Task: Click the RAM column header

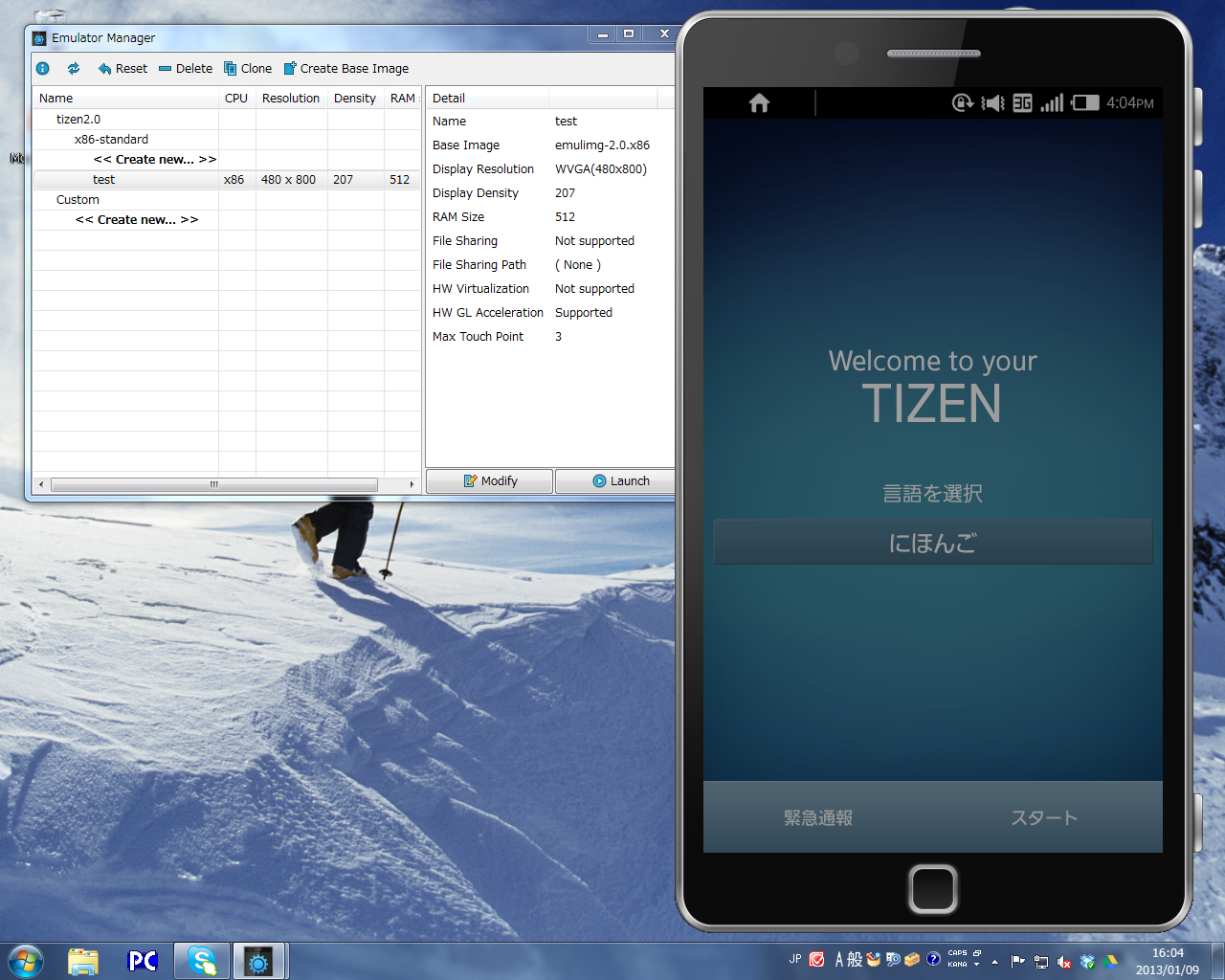Action: pyautogui.click(x=403, y=98)
